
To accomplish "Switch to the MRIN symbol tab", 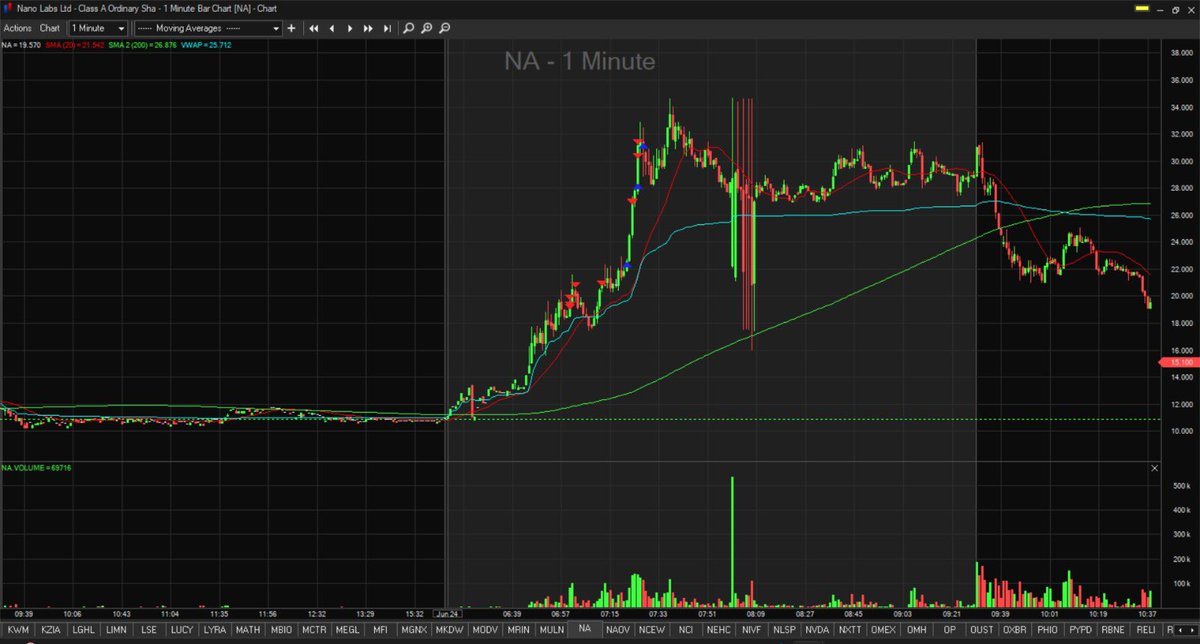I will (x=518, y=630).
